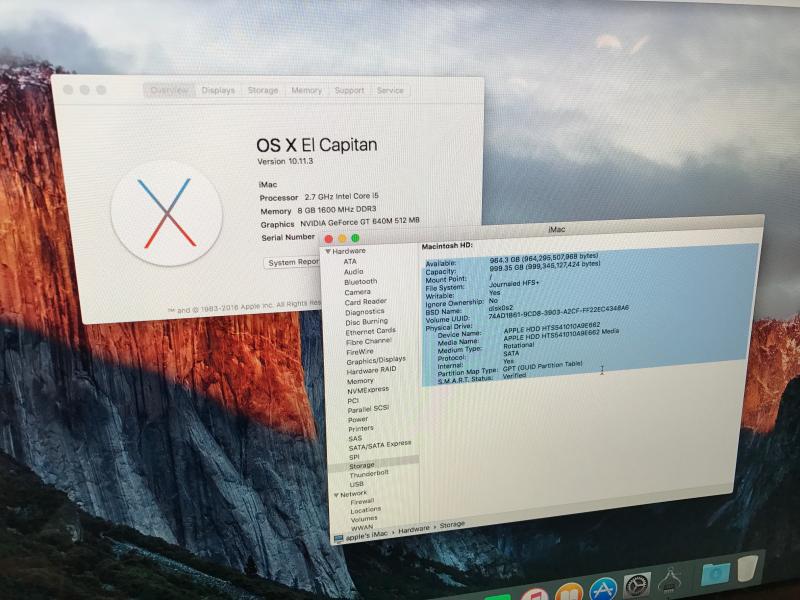Screen dimensions: 800x600
Task: Click "apple's iMac" in the path bar
Action: 366,536
